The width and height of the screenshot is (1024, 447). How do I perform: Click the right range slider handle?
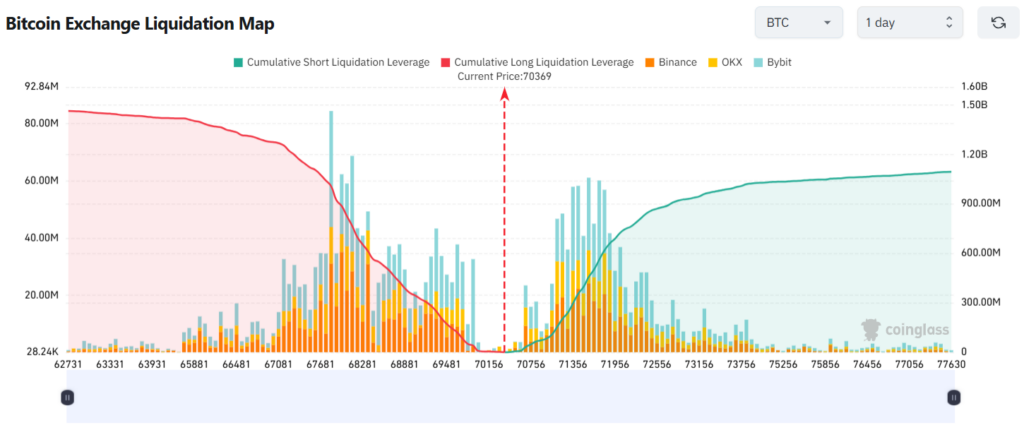954,397
